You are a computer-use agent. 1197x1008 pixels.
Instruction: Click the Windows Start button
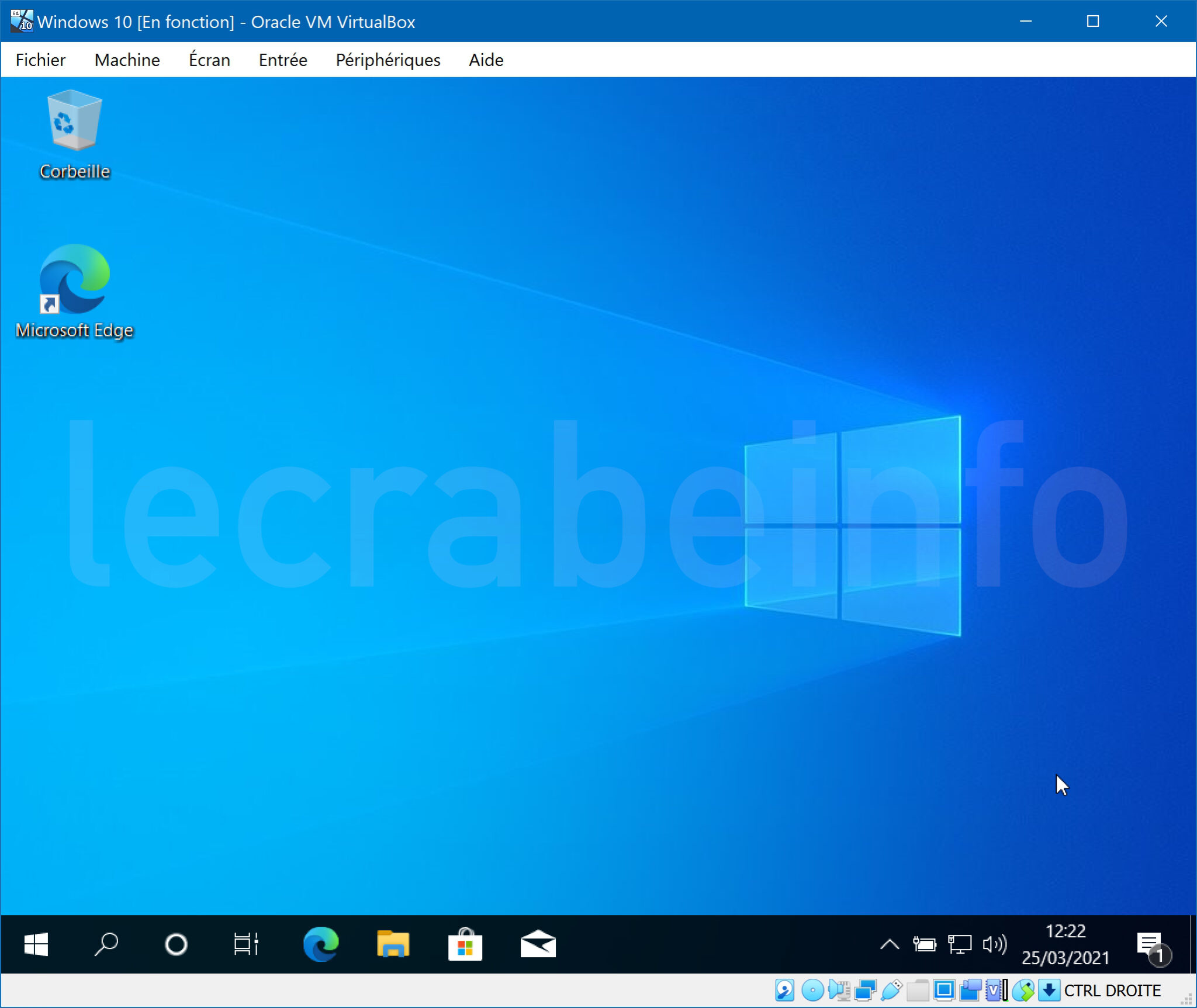pos(35,943)
